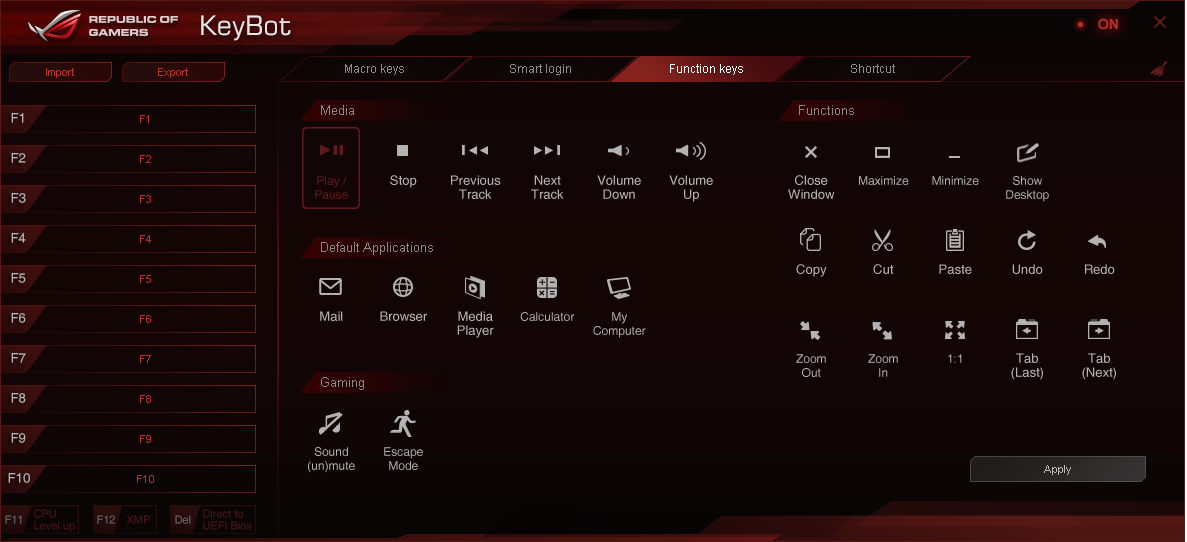Select the Mail default application
The image size is (1187, 542).
[331, 300]
